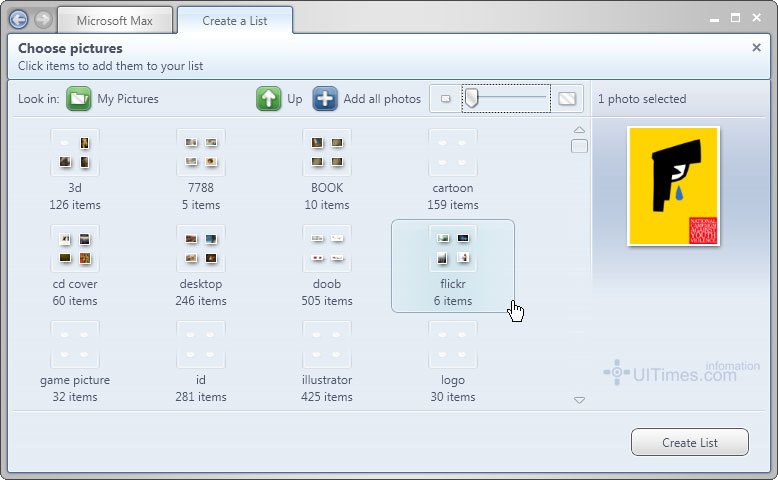Click the small thumbnail size icon
This screenshot has width=778, height=480.
[446, 99]
